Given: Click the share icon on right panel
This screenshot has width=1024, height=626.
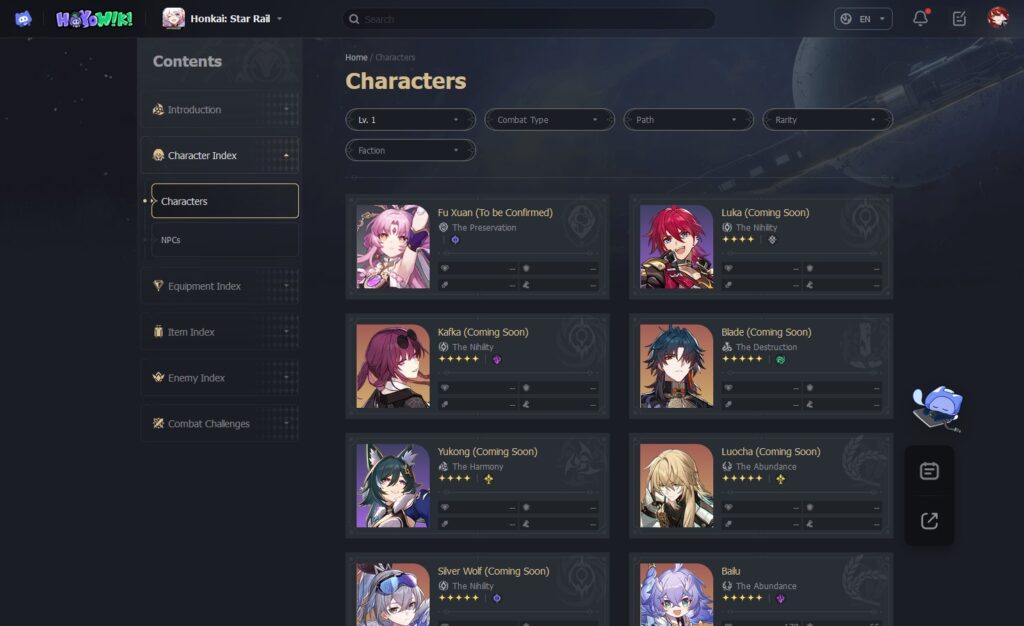Looking at the screenshot, I should 929,520.
